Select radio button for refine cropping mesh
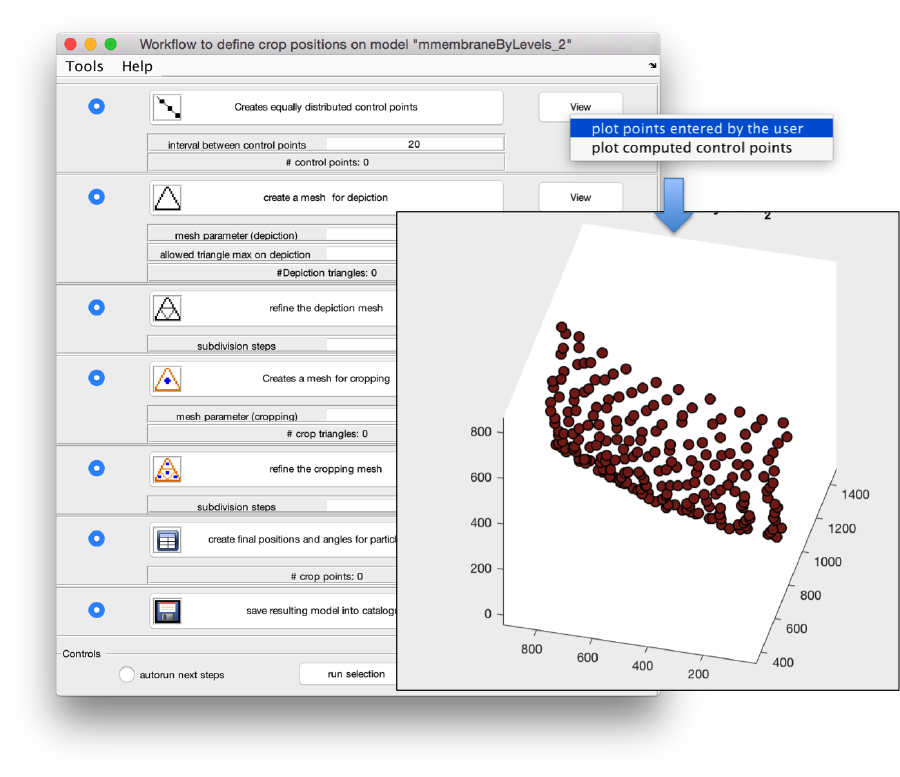The width and height of the screenshot is (900, 777). pyautogui.click(x=96, y=468)
